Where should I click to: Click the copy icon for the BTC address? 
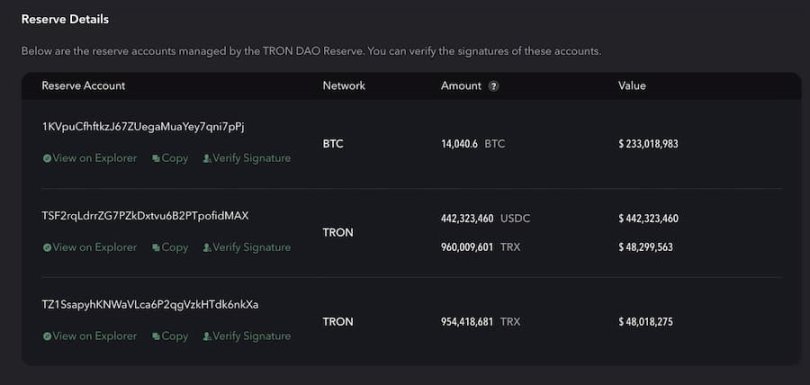pos(155,159)
